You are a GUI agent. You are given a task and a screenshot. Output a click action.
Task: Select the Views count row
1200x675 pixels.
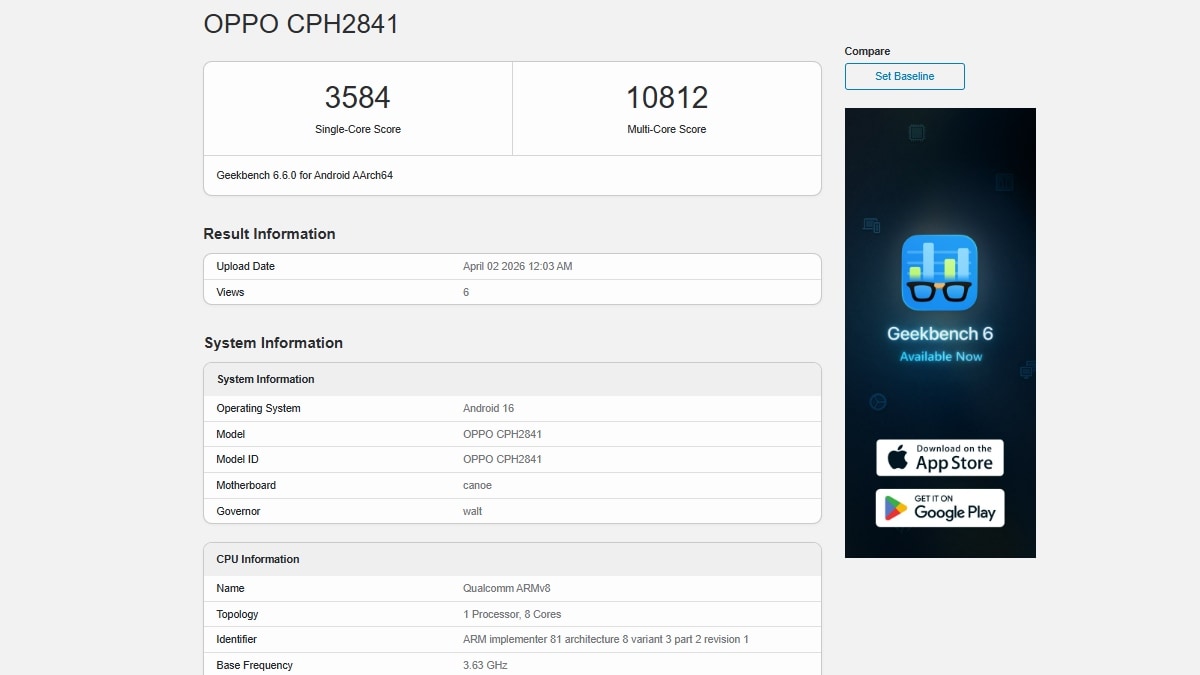click(512, 292)
